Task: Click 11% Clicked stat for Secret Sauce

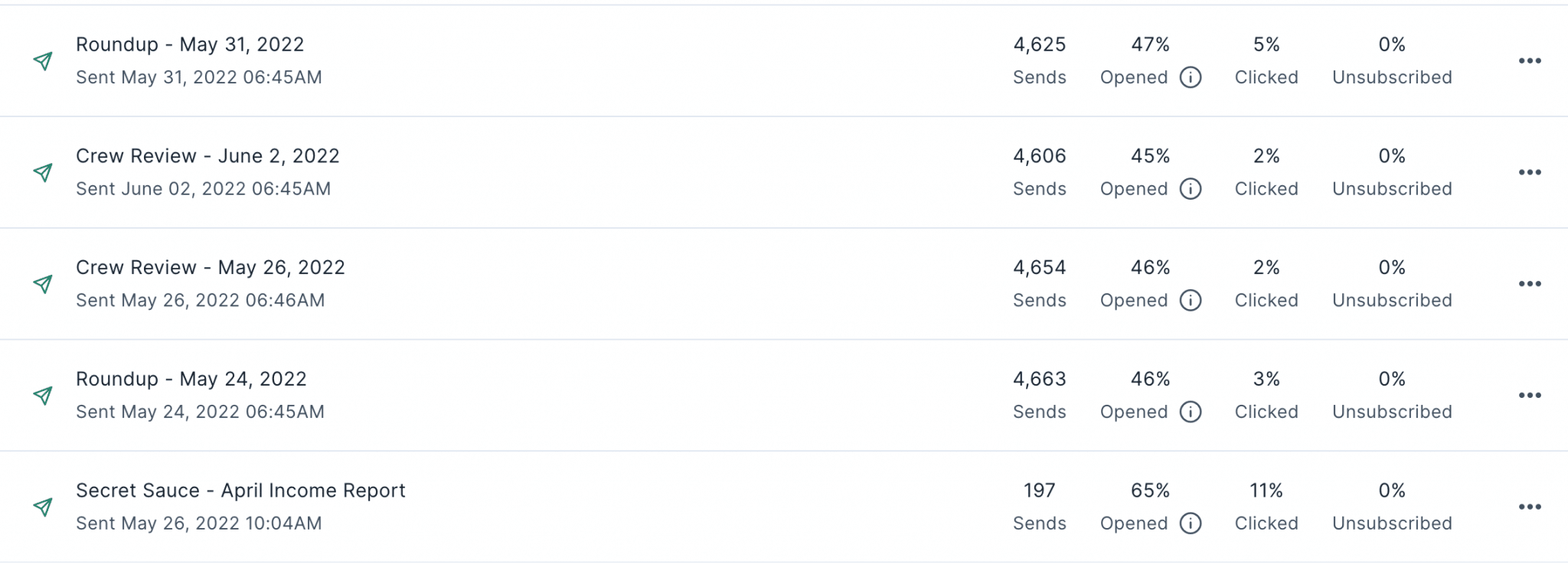Action: point(1266,507)
